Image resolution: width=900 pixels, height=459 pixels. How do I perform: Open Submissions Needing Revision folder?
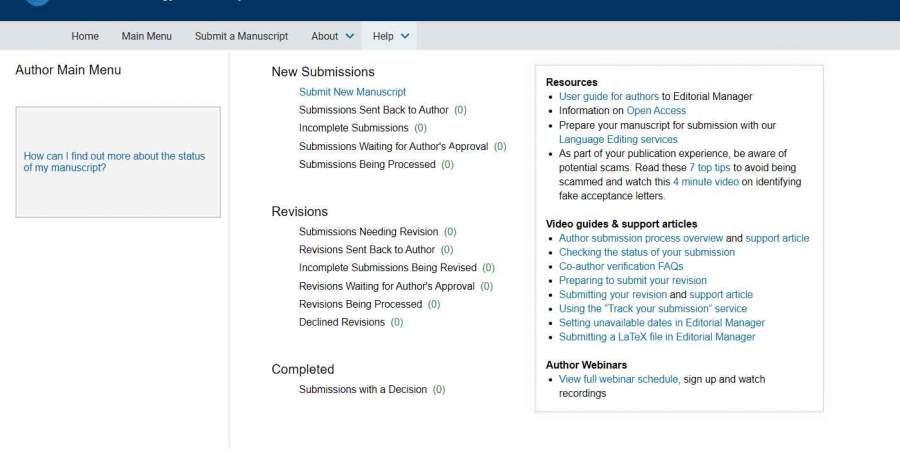pyautogui.click(x=368, y=232)
